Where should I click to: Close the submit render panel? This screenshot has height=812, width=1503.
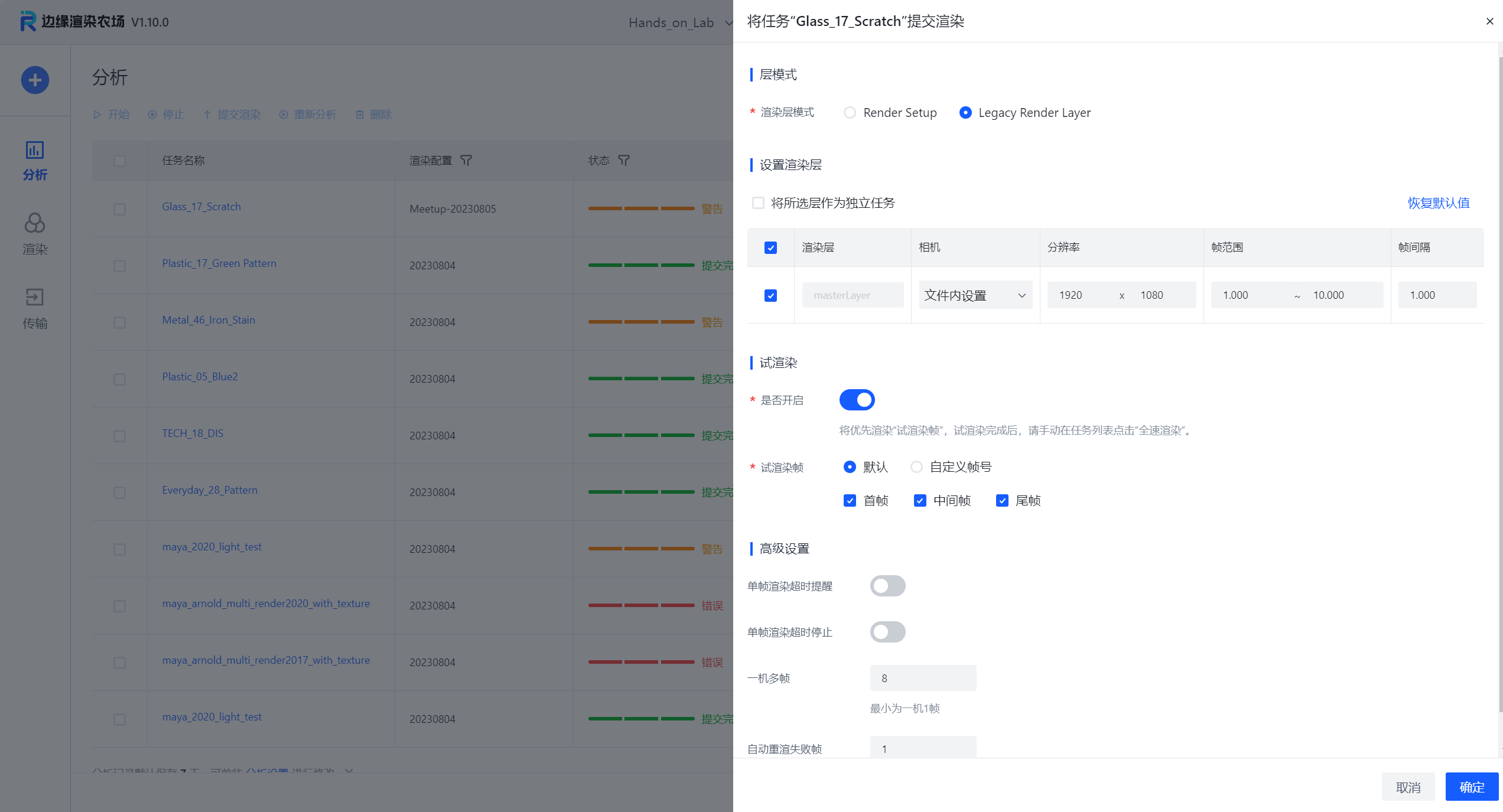pyautogui.click(x=1489, y=21)
